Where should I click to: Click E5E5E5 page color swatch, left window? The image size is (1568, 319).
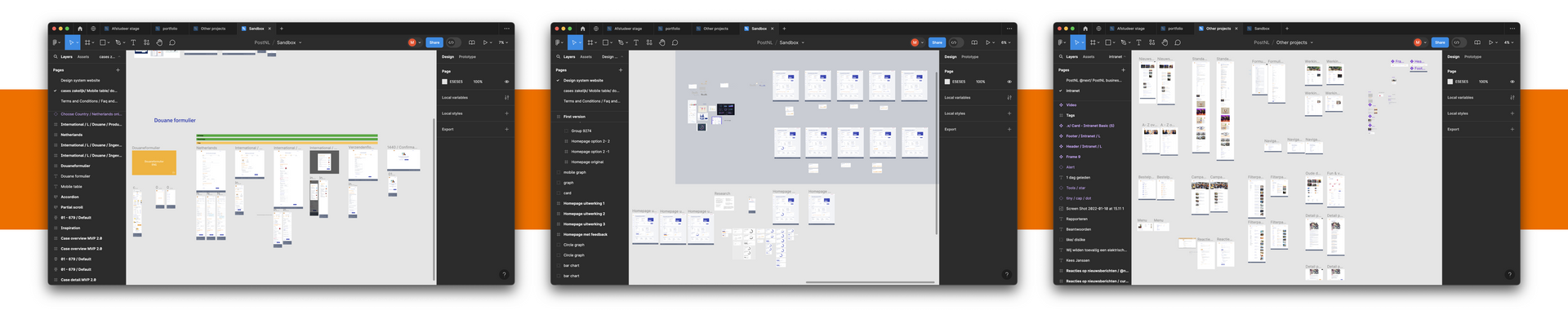[445, 82]
